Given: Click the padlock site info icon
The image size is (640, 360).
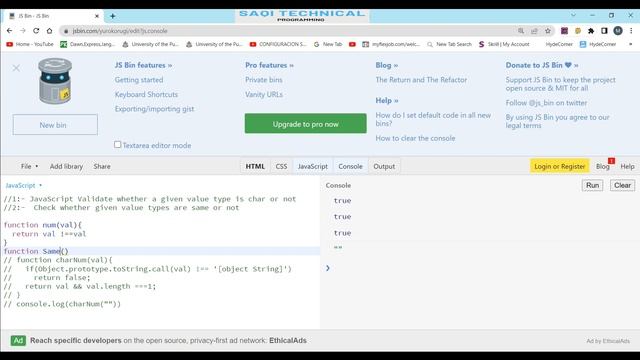Looking at the screenshot, I should 66,31.
